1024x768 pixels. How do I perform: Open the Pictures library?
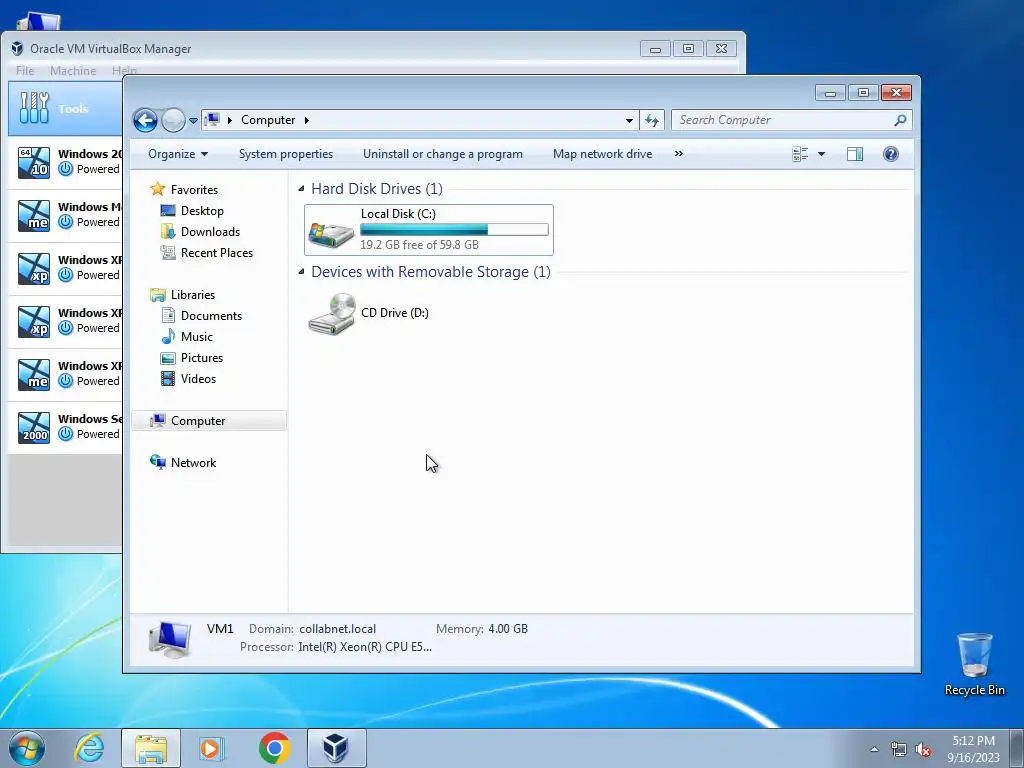[202, 358]
